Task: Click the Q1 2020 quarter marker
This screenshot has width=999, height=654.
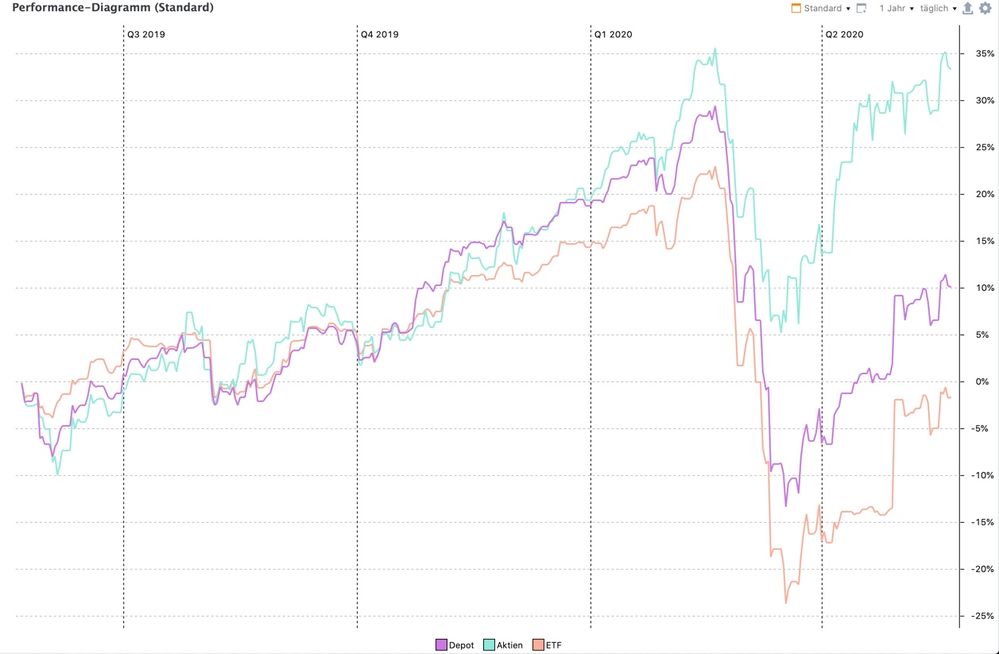Action: (x=613, y=33)
